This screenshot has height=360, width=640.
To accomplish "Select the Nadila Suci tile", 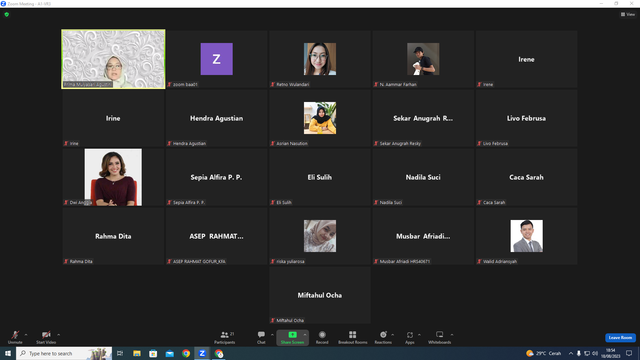I will [423, 177].
